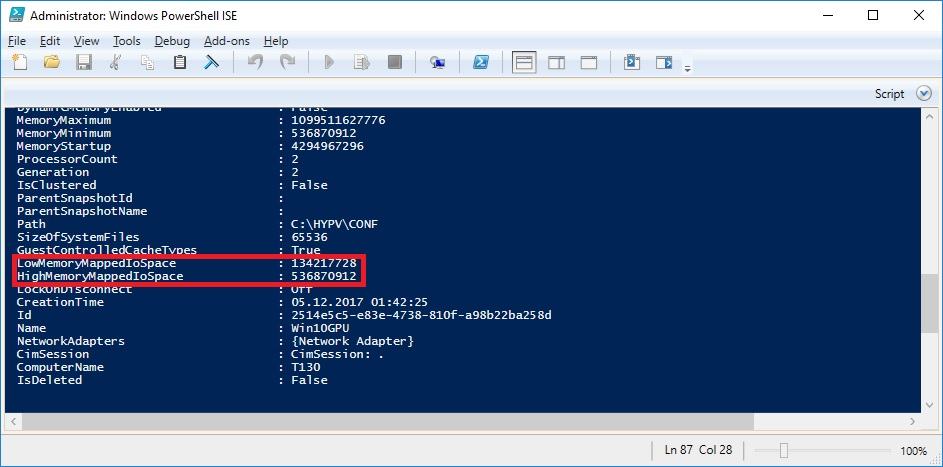
Task: Open the Edit menu
Action: coord(50,41)
